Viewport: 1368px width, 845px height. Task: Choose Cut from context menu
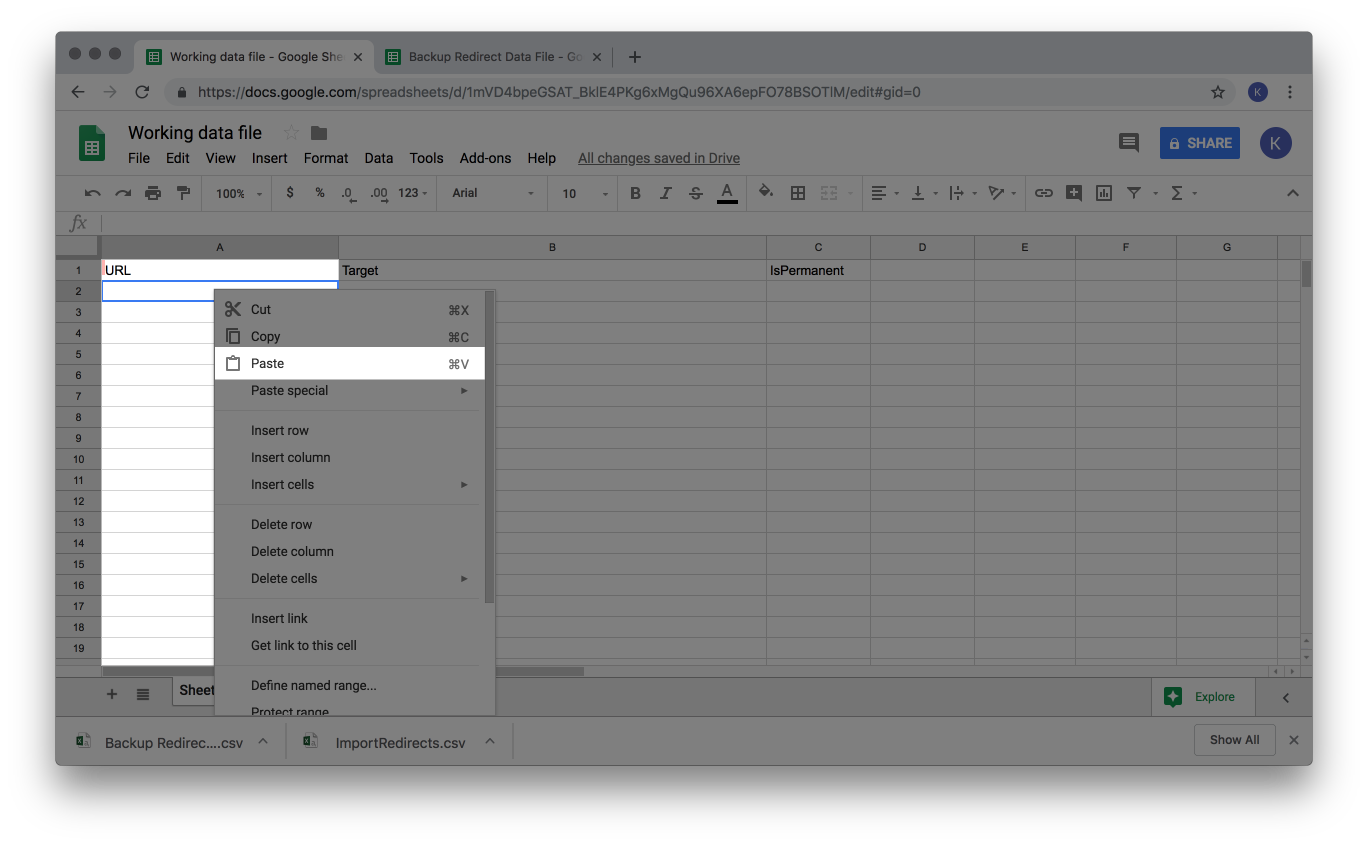349,310
